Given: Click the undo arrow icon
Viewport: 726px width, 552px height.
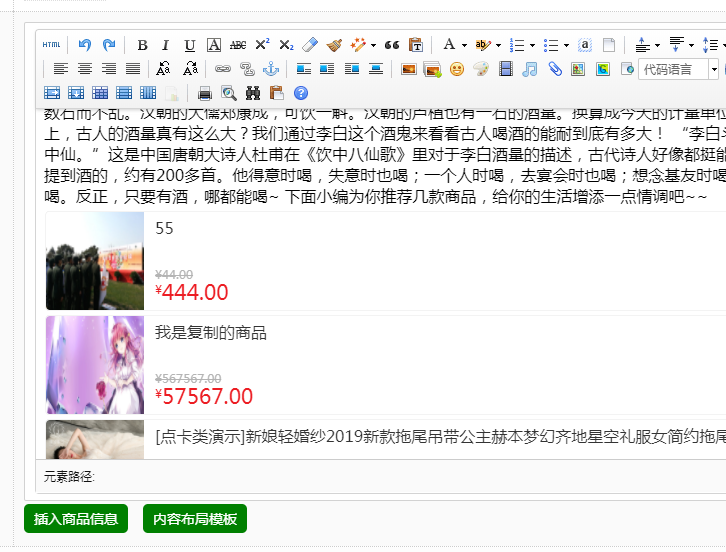Looking at the screenshot, I should 84,45.
